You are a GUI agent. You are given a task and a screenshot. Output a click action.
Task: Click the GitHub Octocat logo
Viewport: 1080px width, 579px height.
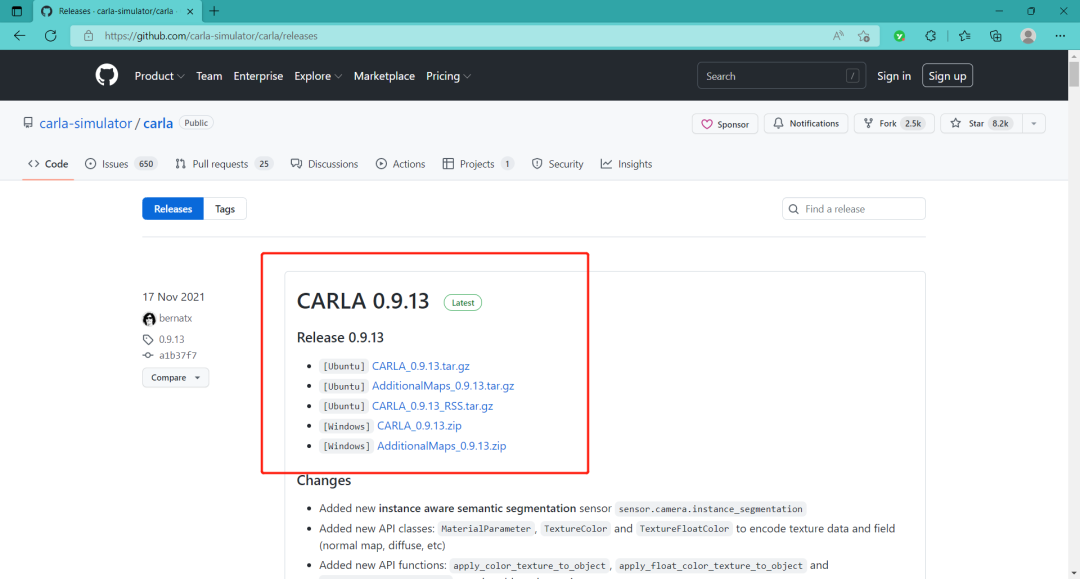click(107, 75)
